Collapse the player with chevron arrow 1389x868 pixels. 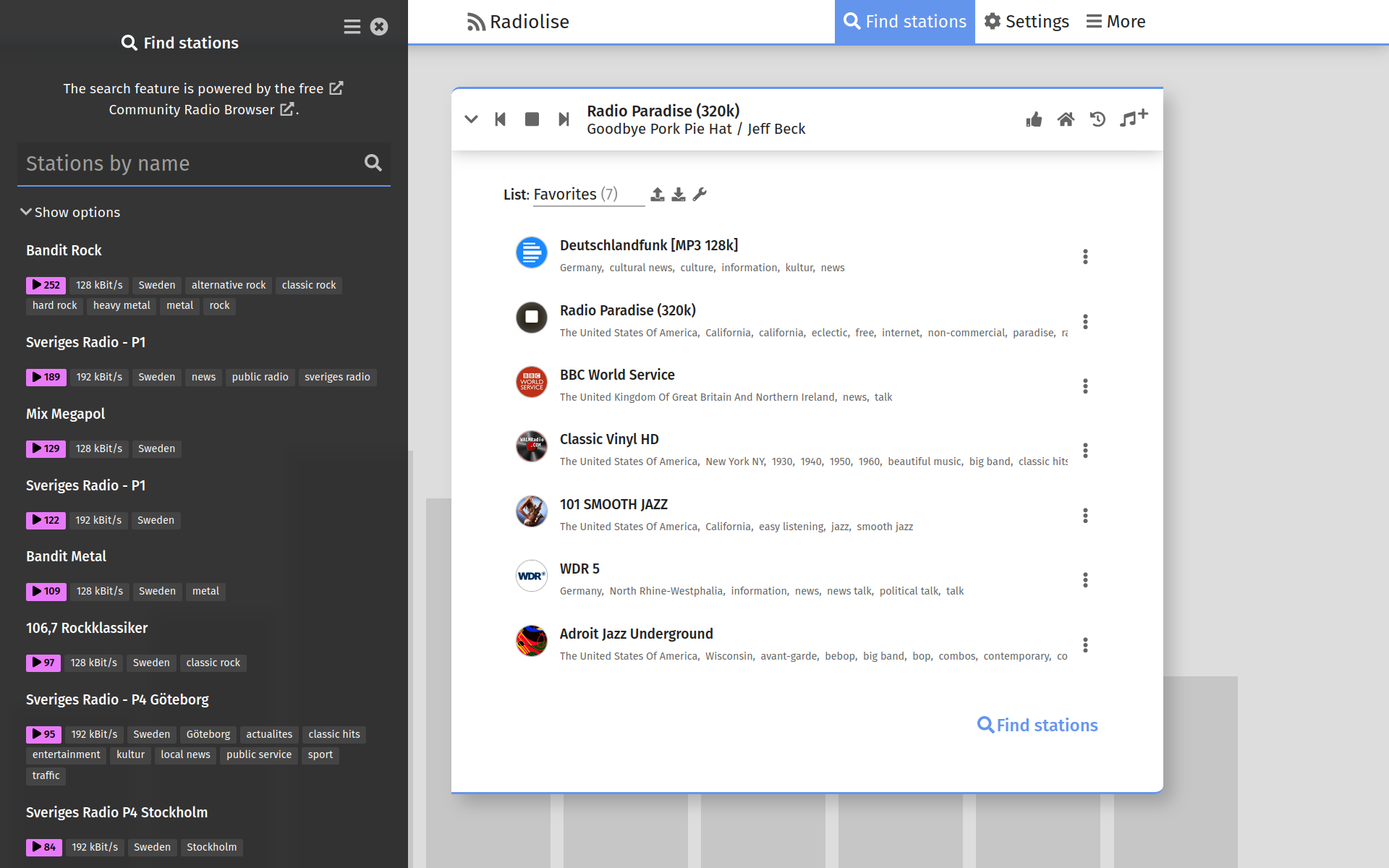[x=471, y=119]
